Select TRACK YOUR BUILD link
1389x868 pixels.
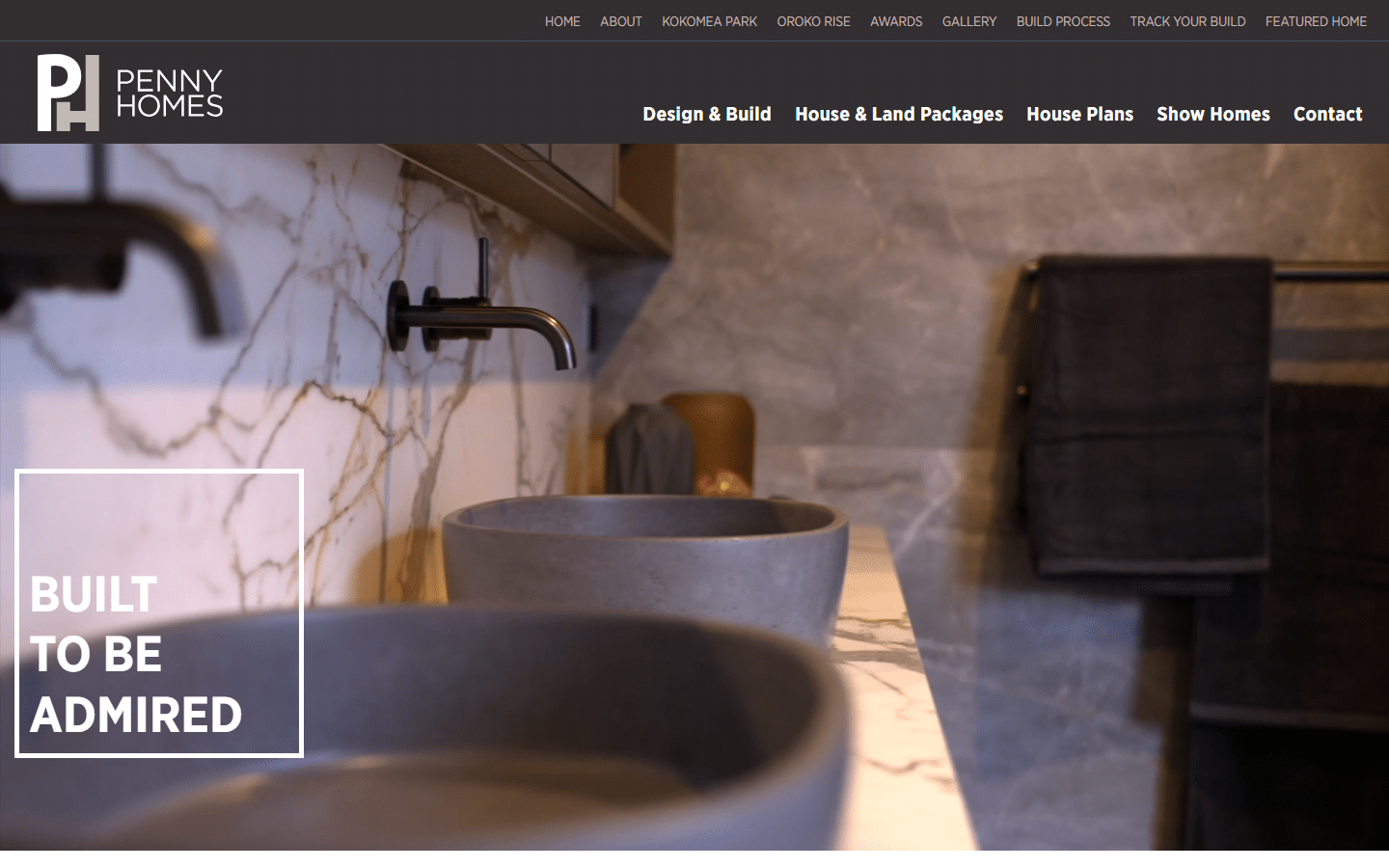coord(1187,21)
